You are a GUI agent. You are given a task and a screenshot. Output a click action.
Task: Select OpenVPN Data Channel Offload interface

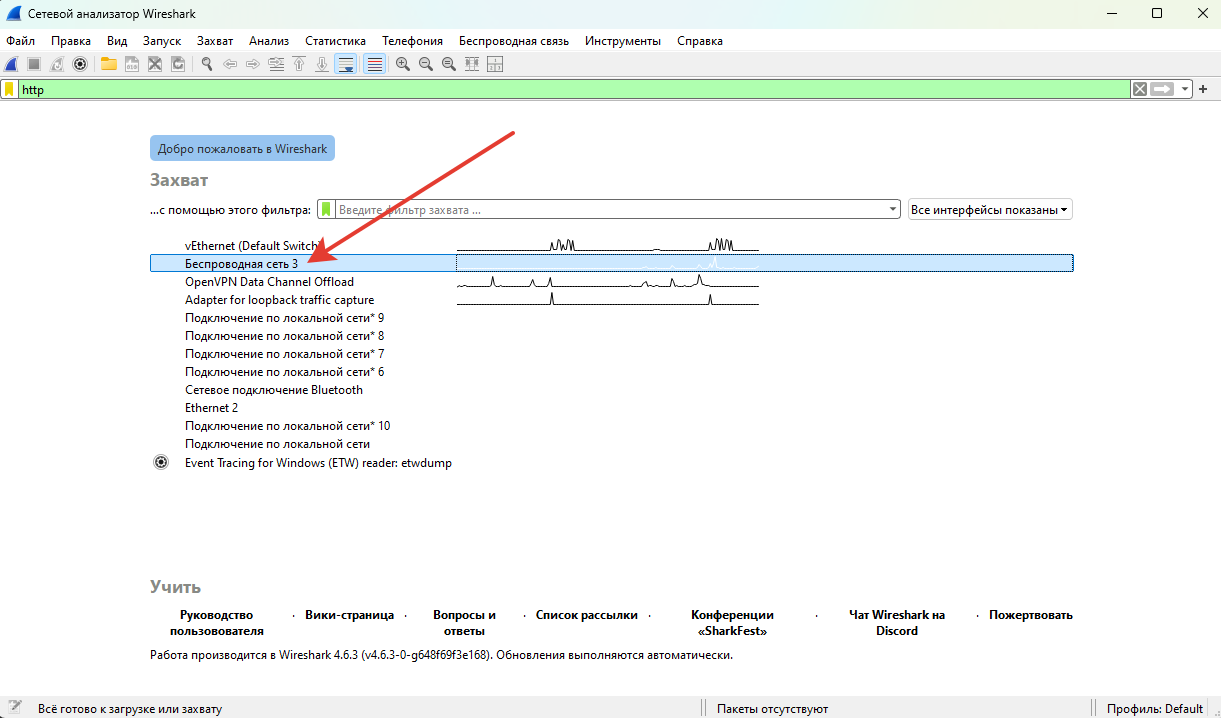[x=611, y=282]
